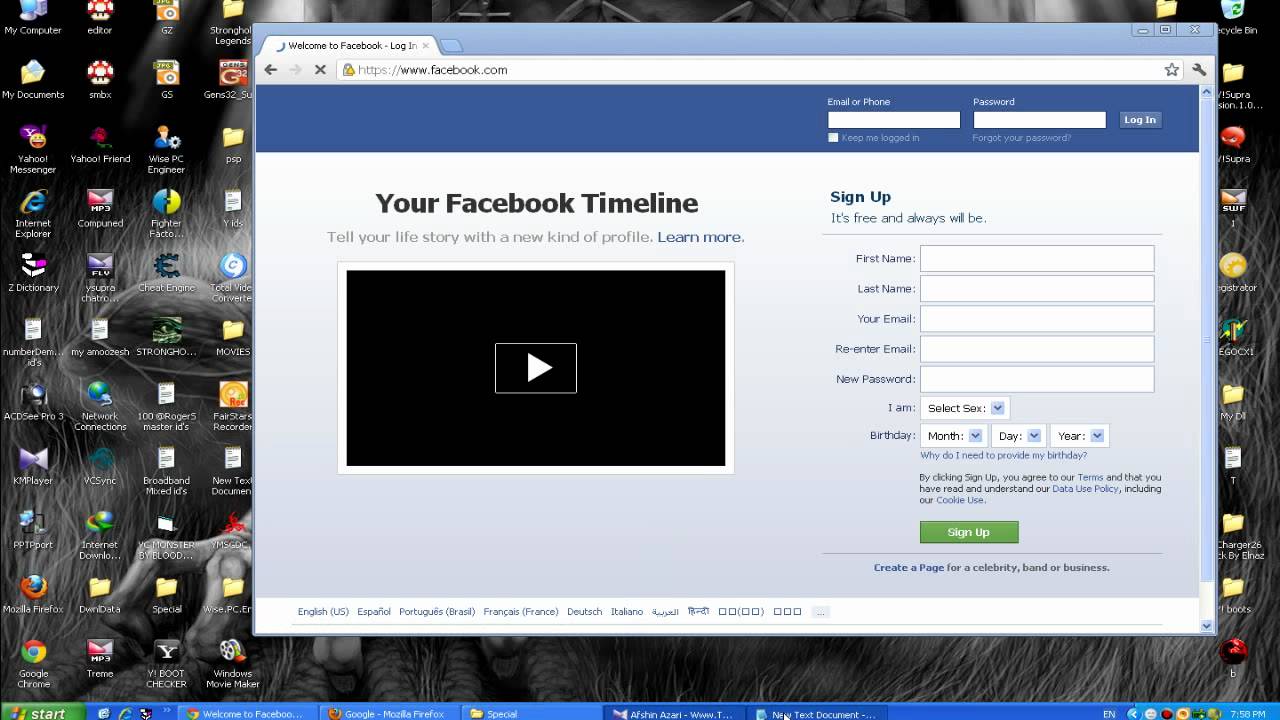The height and width of the screenshot is (720, 1280).
Task: Focus the Email or Phone login field
Action: (x=894, y=120)
